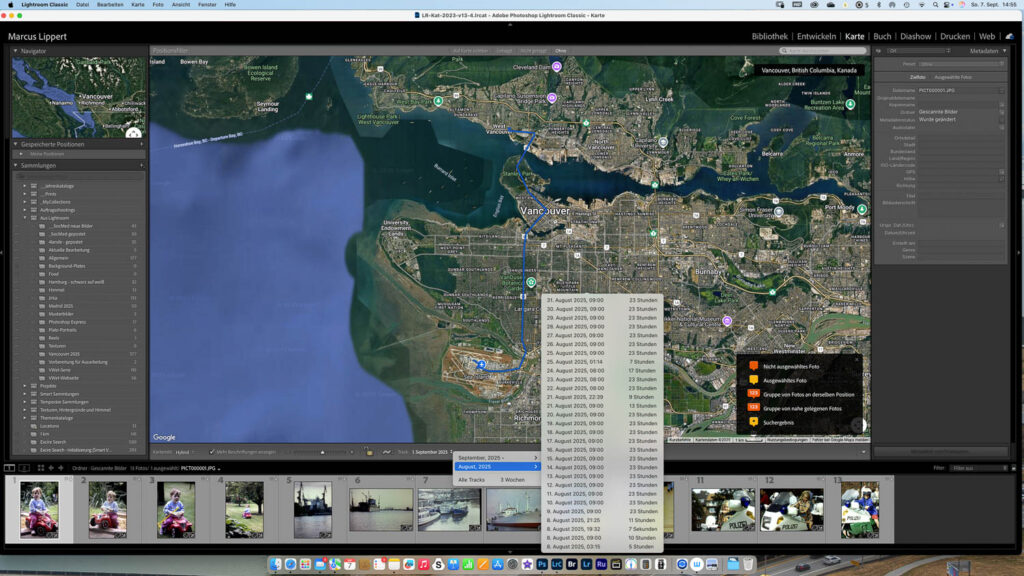Switch to the Drucken module

pos(955,37)
